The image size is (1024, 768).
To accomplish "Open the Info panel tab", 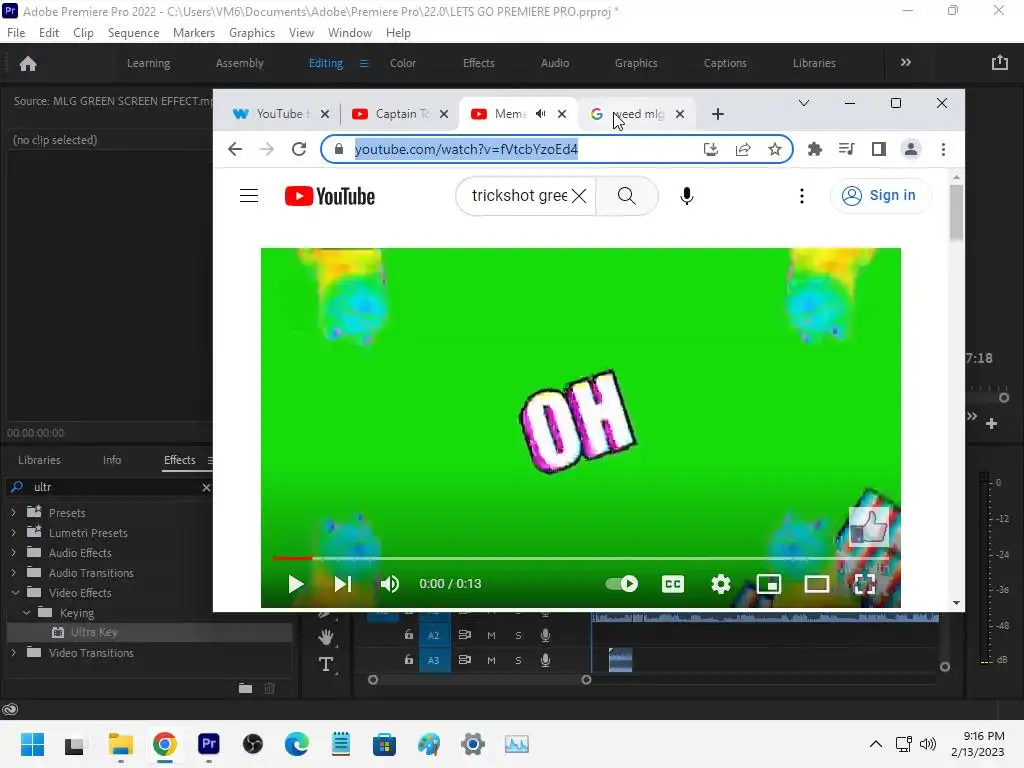I will [x=112, y=460].
